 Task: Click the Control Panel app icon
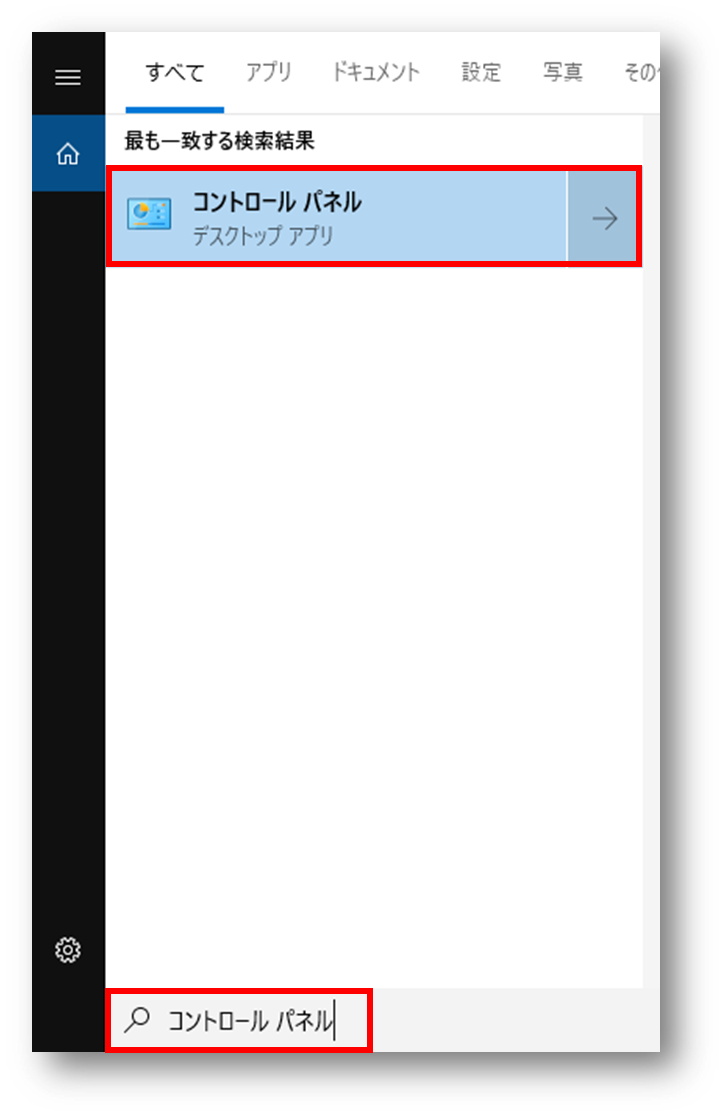[x=149, y=214]
